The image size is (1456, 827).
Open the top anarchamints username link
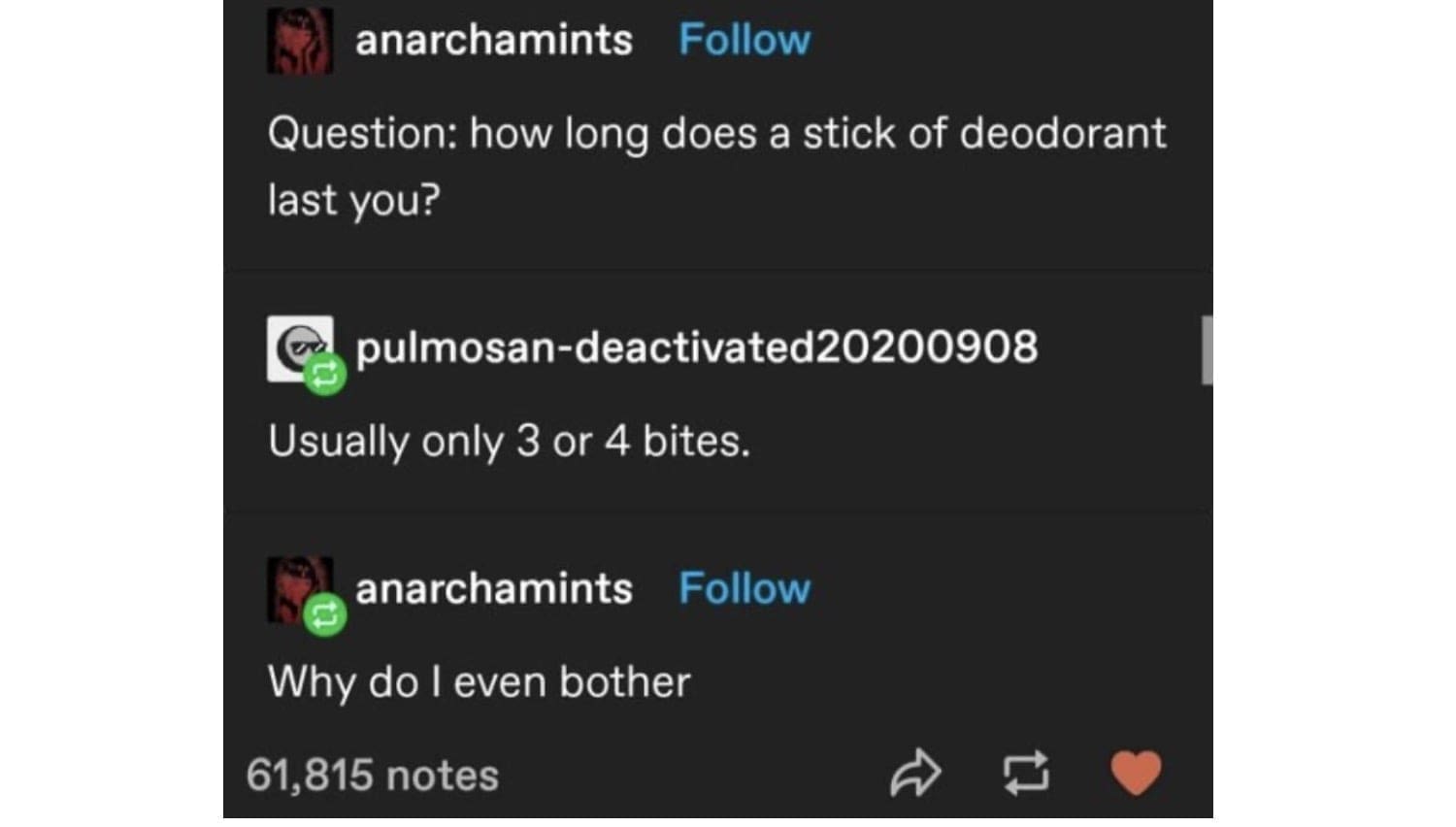click(x=494, y=40)
